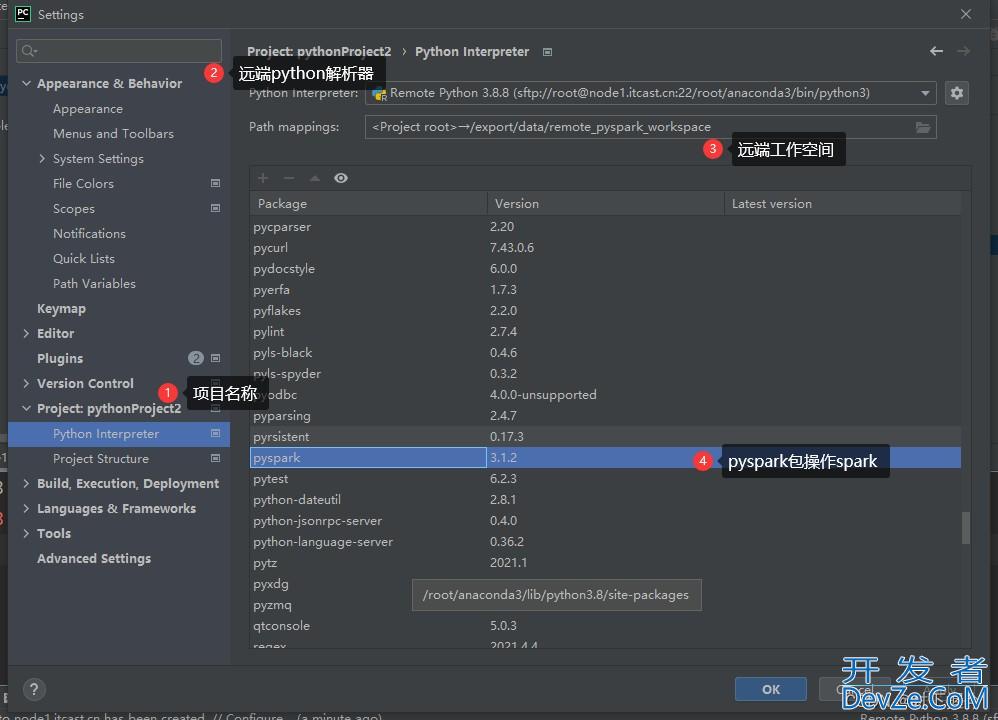Select Appearance settings page
This screenshot has width=998, height=720.
coord(88,109)
